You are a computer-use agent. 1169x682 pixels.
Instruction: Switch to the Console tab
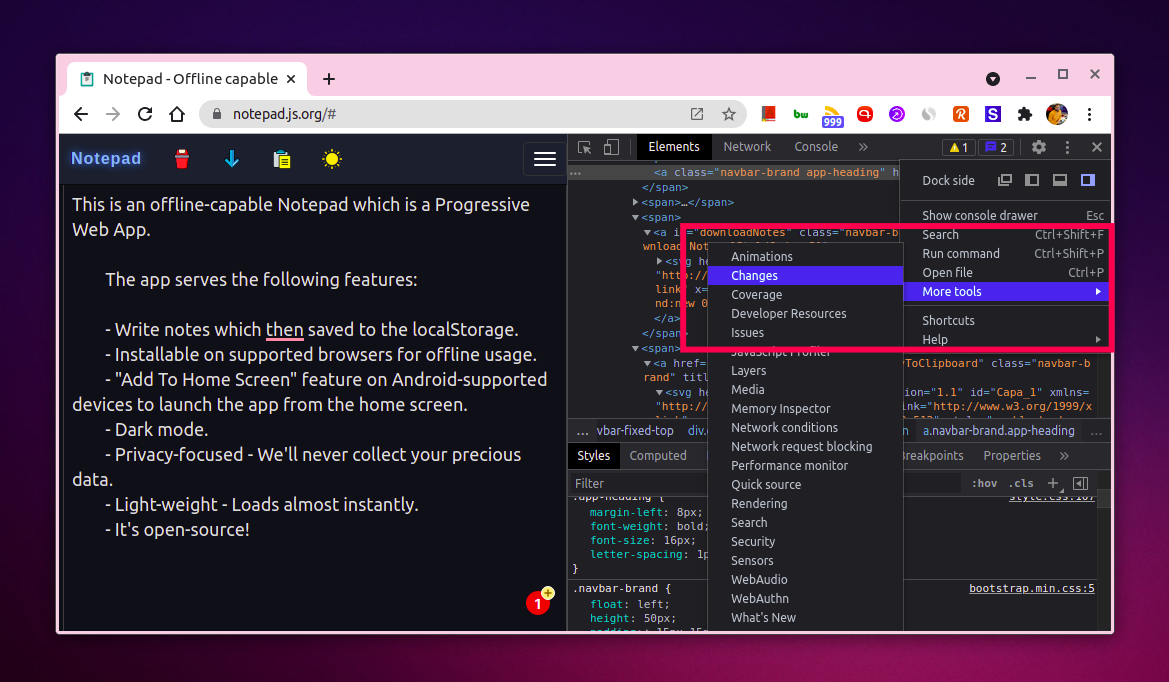pyautogui.click(x=816, y=147)
